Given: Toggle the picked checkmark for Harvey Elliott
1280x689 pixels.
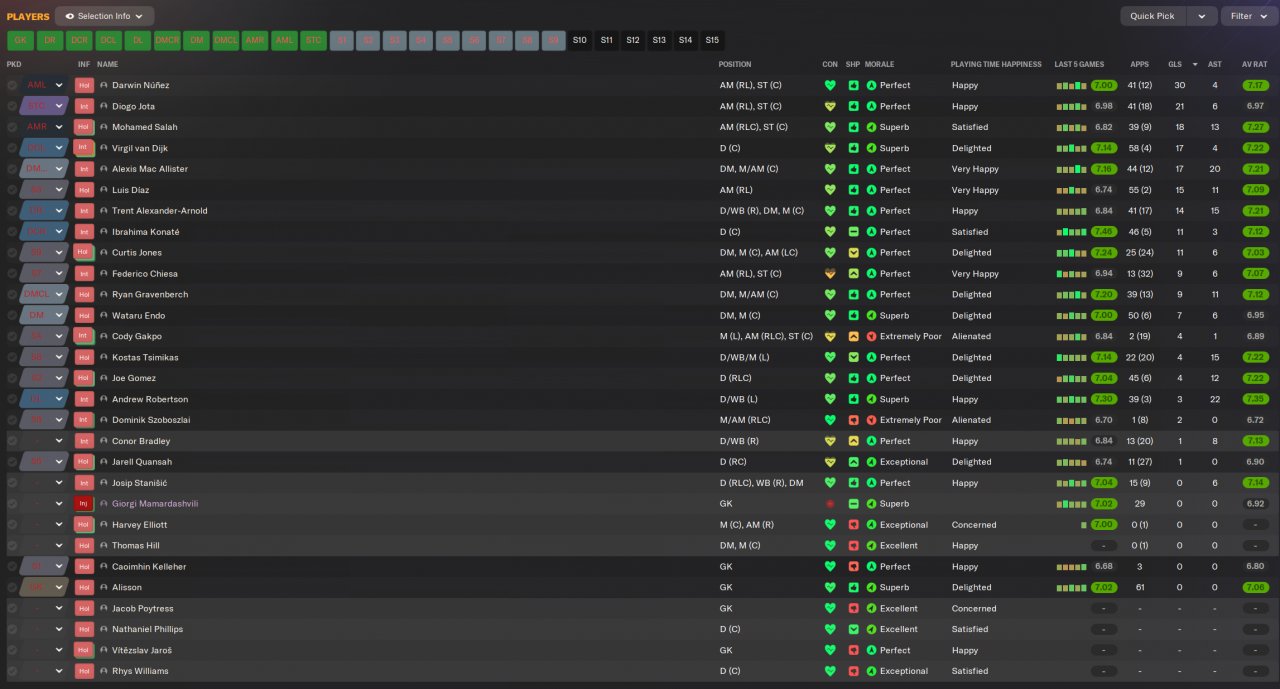Looking at the screenshot, I should [12, 525].
